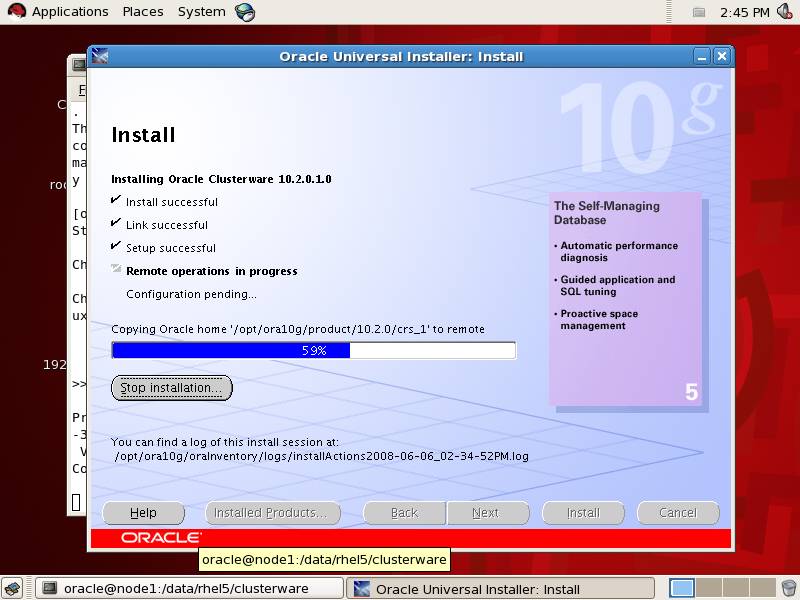Image resolution: width=800 pixels, height=600 pixels.
Task: Click the Install button
Action: pos(583,513)
